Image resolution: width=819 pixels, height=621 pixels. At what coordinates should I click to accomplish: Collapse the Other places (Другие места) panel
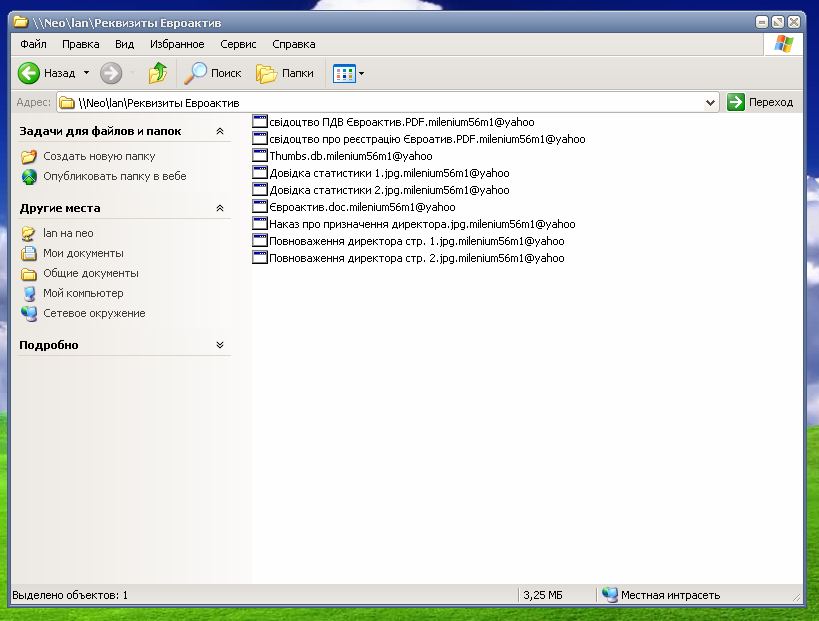pos(220,208)
